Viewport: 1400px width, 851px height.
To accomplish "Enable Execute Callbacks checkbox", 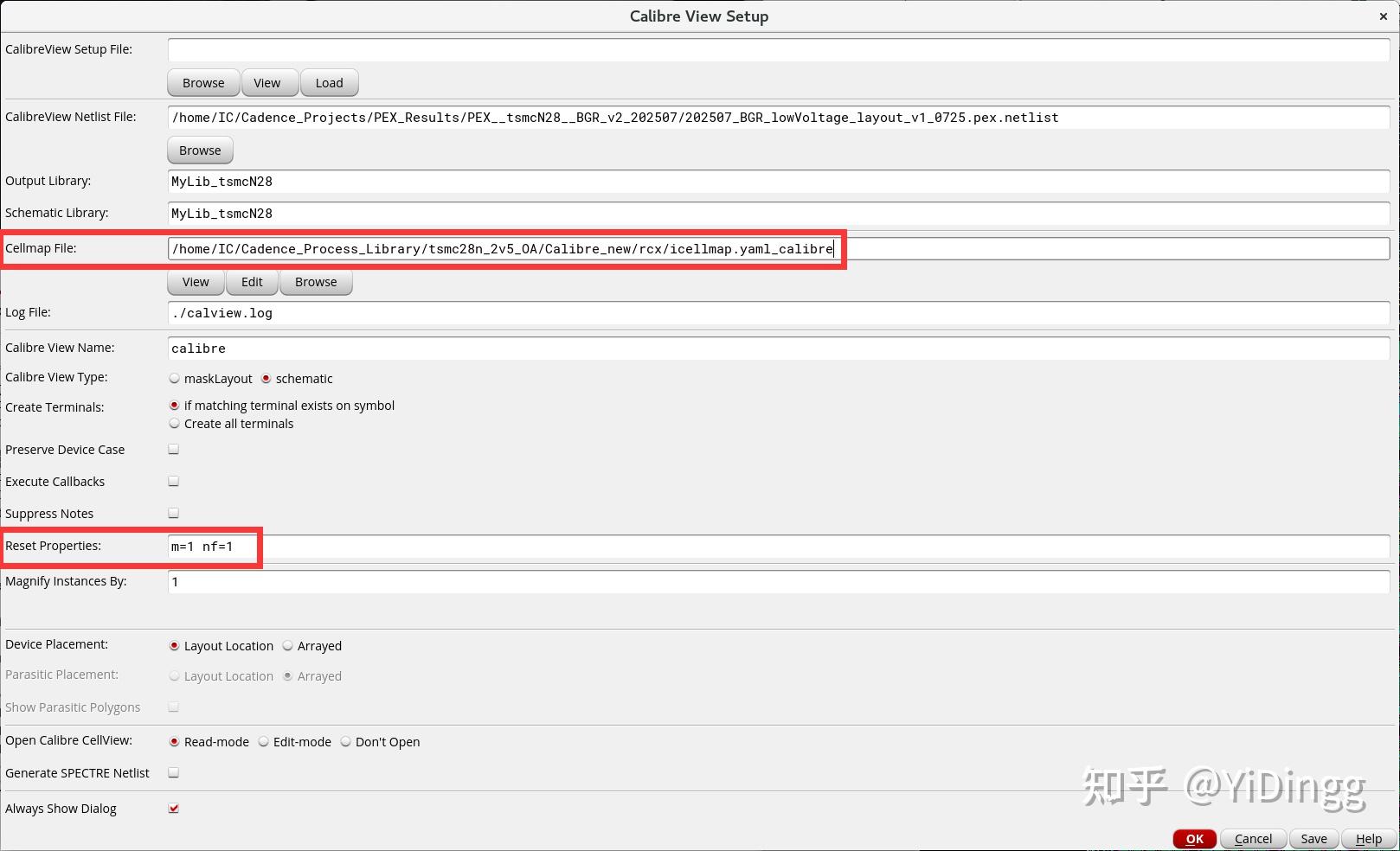I will [x=174, y=482].
